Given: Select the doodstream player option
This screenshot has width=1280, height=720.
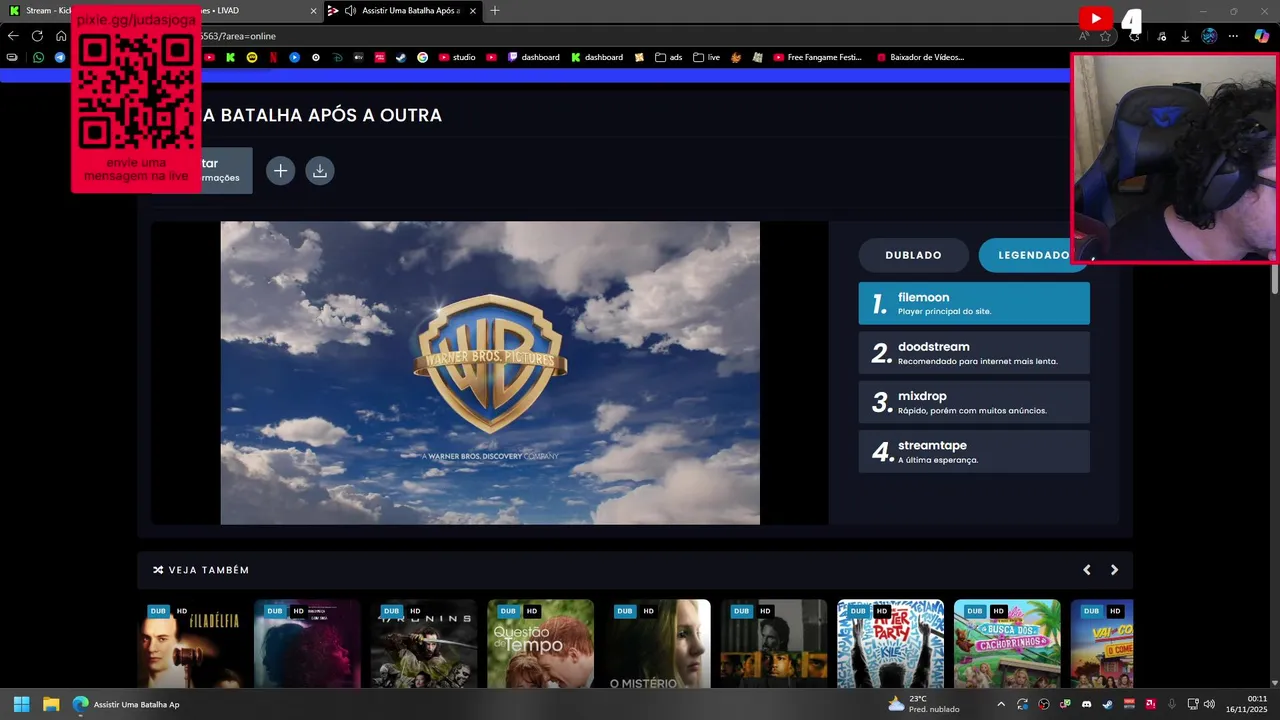Looking at the screenshot, I should tap(974, 353).
